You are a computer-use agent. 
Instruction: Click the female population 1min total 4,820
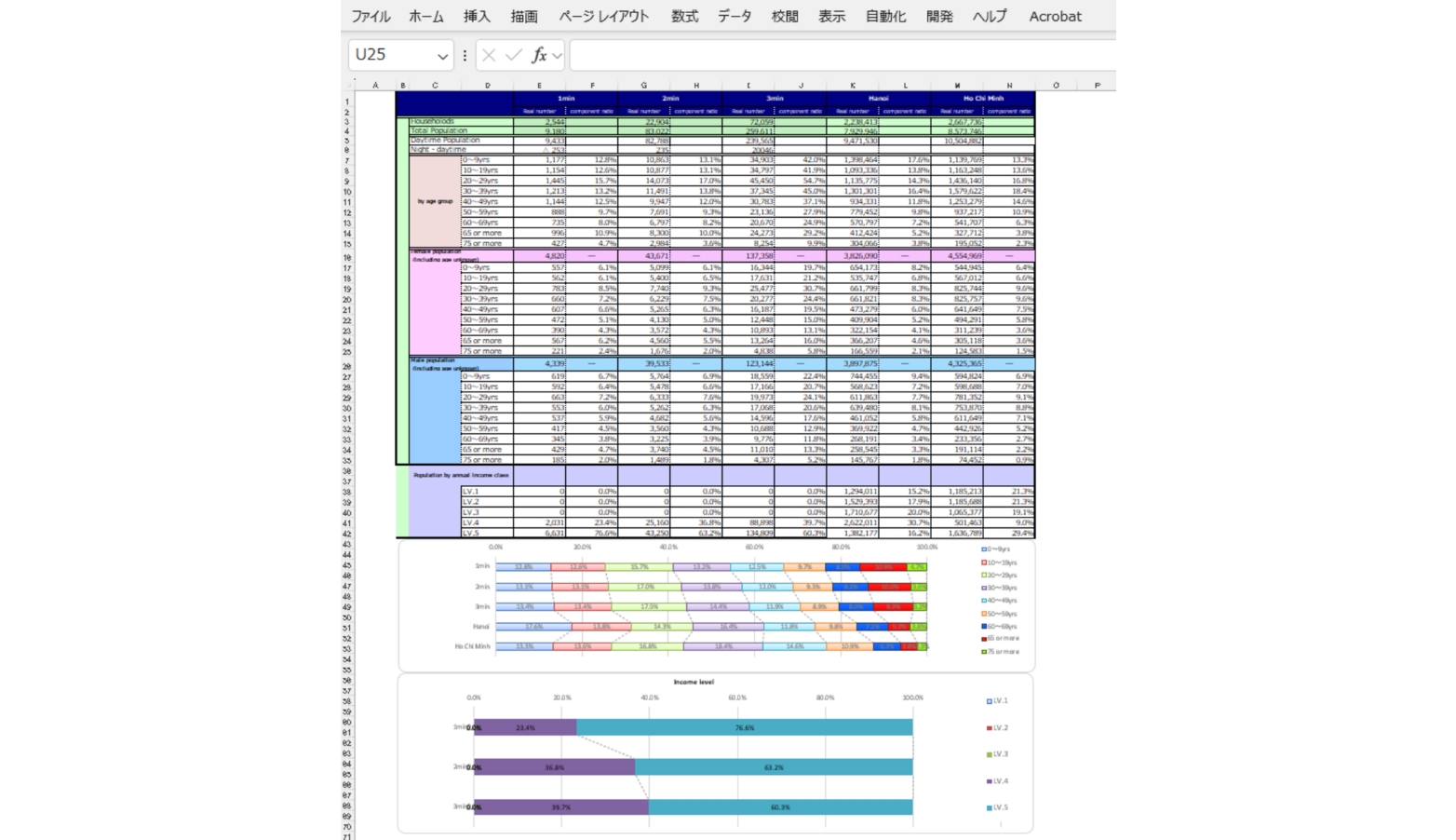pyautogui.click(x=539, y=255)
